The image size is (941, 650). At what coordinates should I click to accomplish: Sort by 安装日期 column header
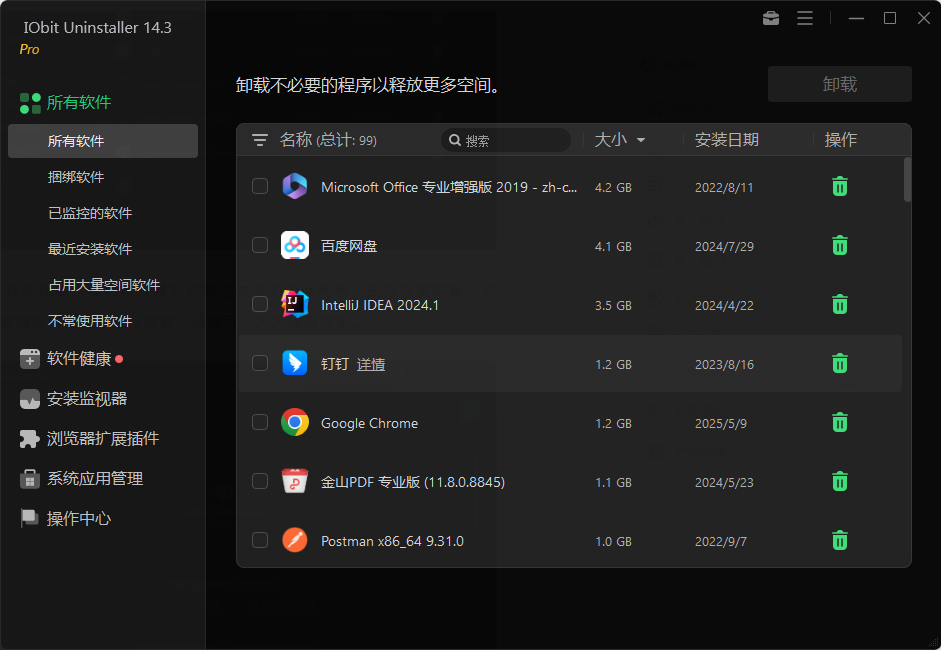(727, 140)
